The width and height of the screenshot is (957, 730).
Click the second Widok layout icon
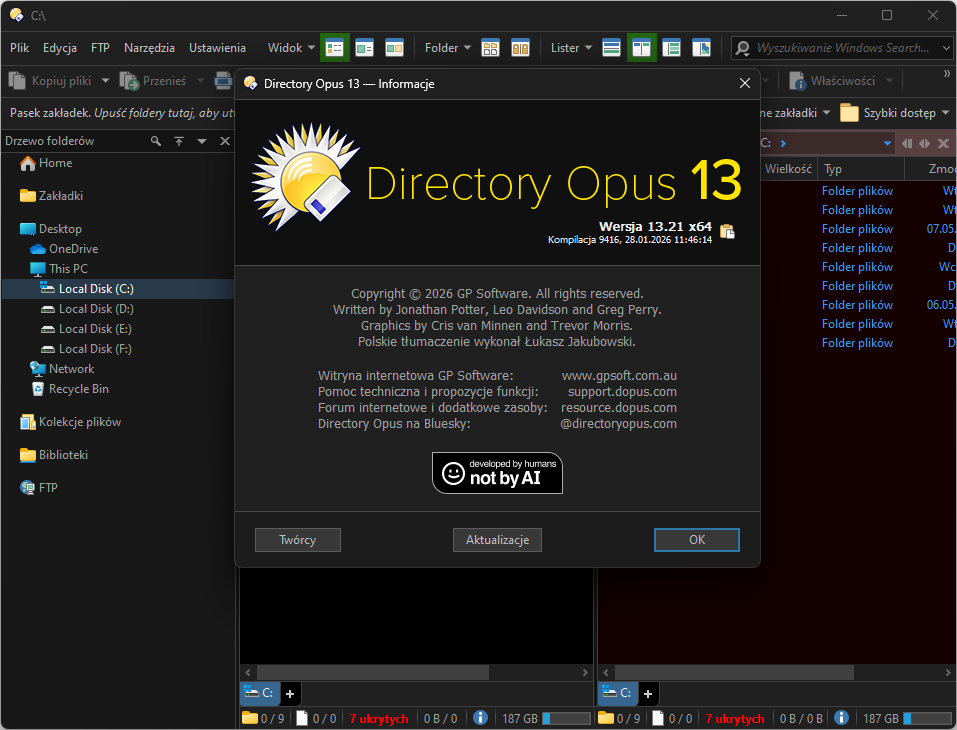[x=364, y=48]
